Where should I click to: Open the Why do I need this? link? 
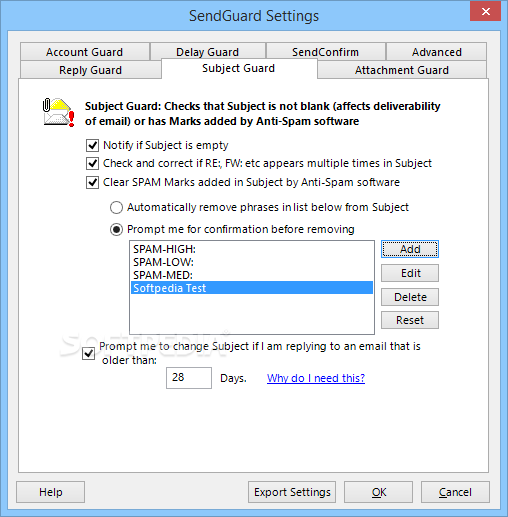tap(316, 378)
